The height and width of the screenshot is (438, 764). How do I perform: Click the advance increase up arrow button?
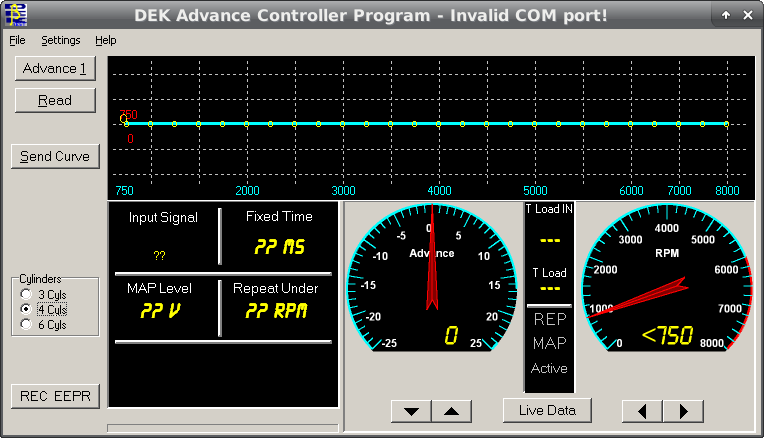[x=450, y=411]
